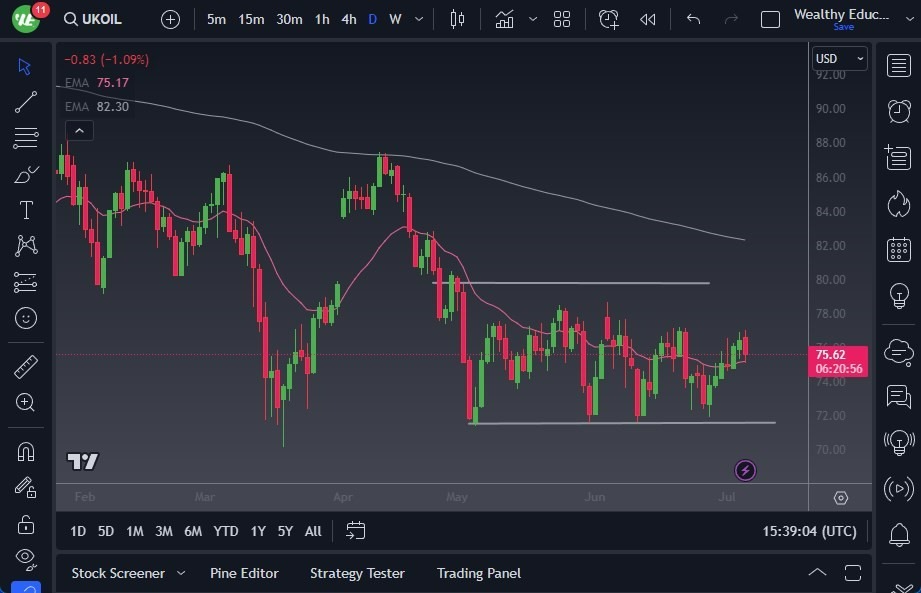921x593 pixels.
Task: Pick the measure ruler tool
Action: [x=26, y=367]
